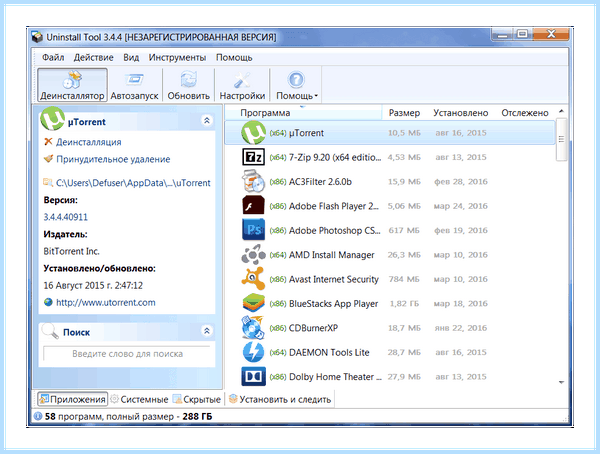Collapse the Поиск search panel

click(x=207, y=331)
